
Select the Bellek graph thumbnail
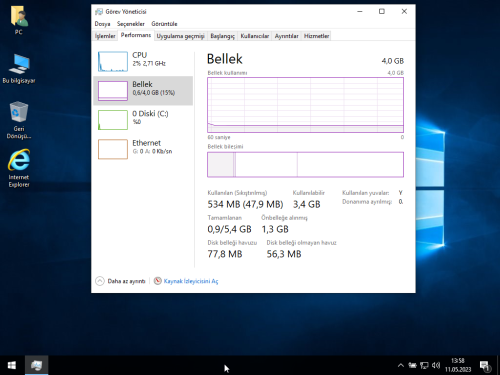pos(113,91)
